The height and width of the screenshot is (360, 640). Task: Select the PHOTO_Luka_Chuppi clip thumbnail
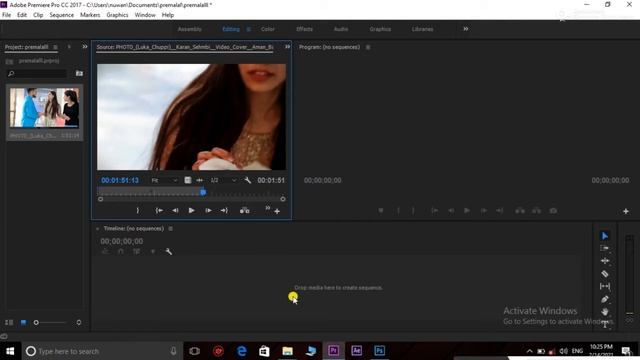click(x=44, y=108)
